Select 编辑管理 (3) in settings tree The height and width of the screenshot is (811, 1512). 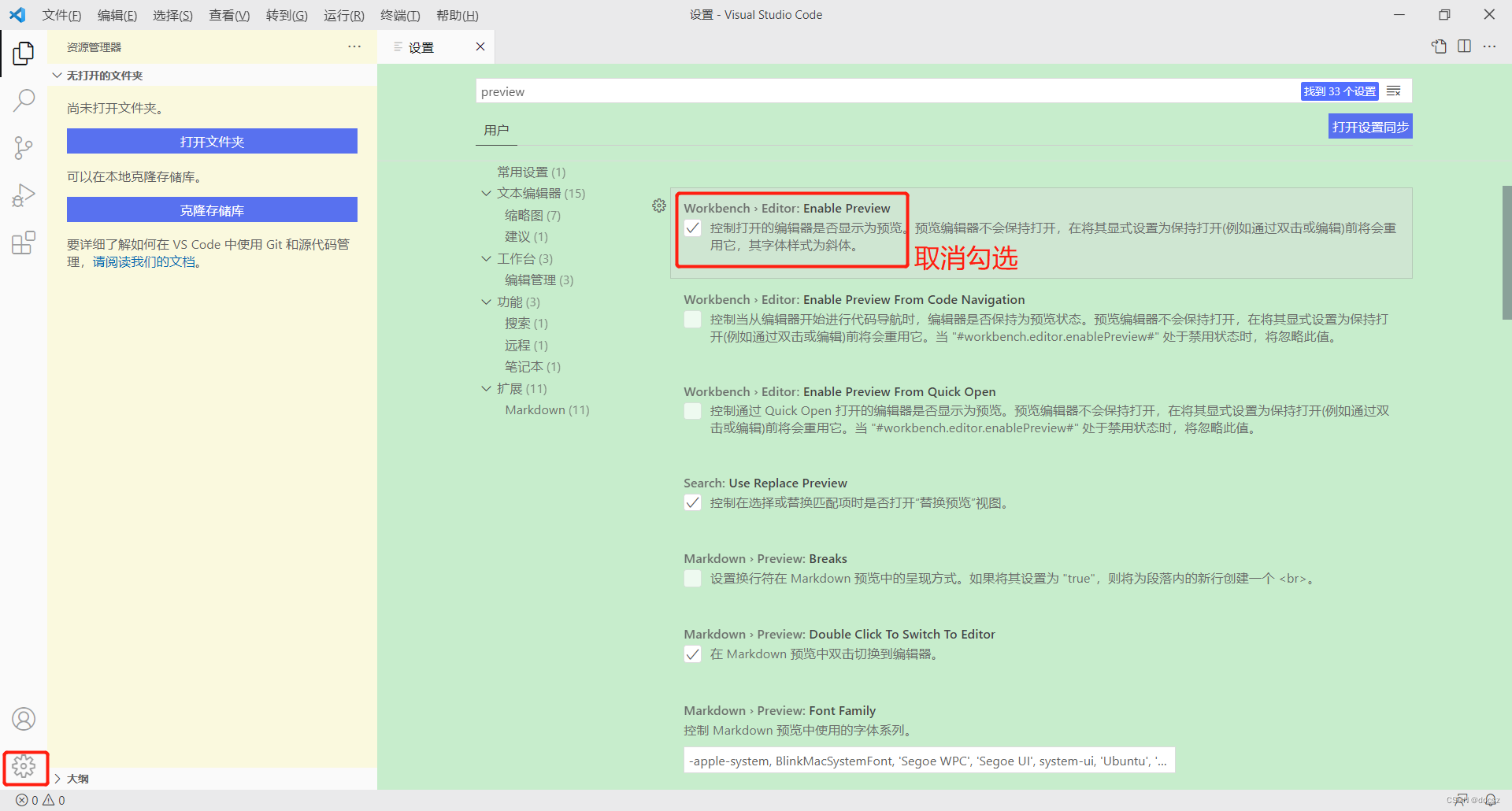coord(539,280)
